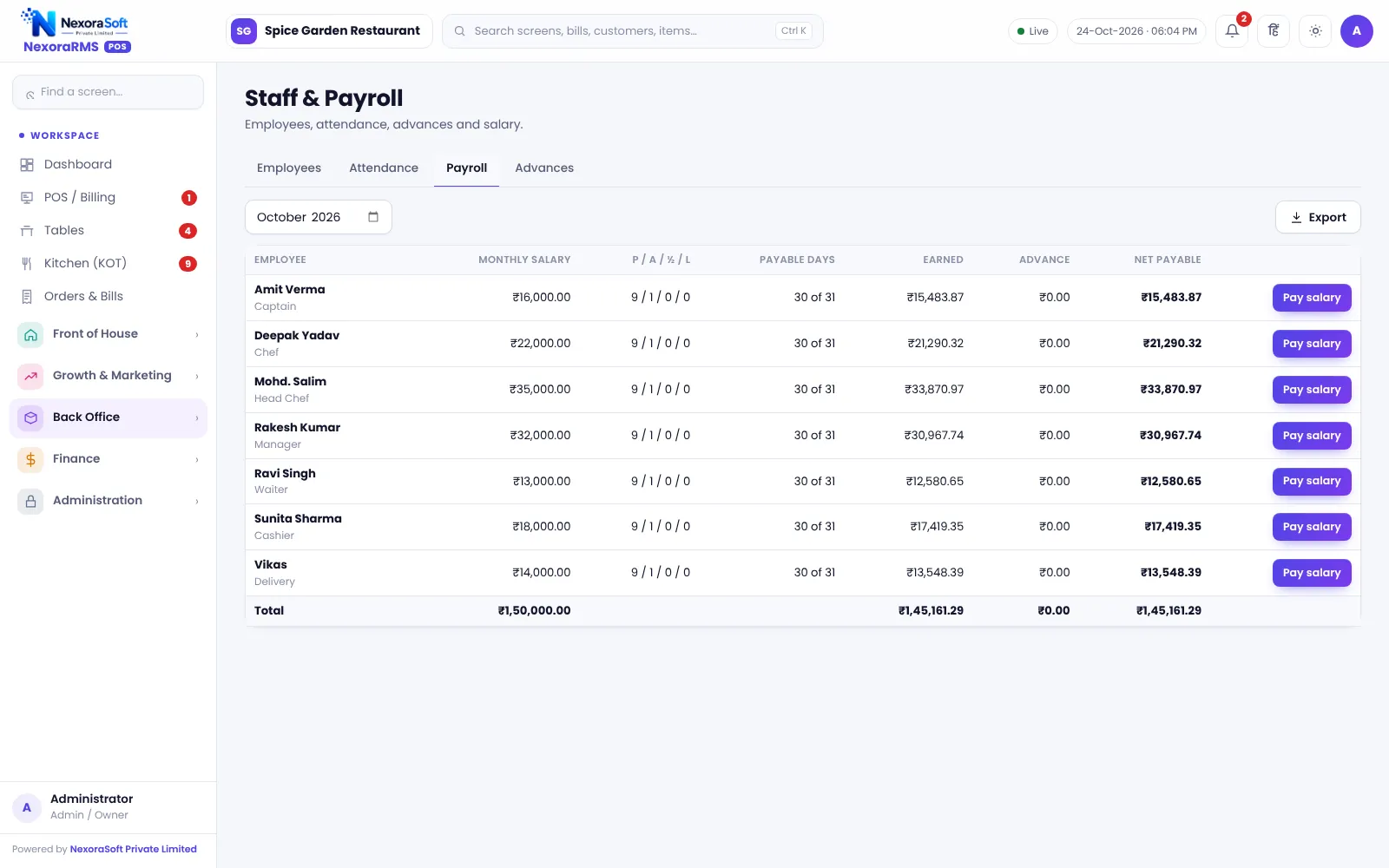Focus the global search field
Viewport: 1389px width, 868px height.
pos(633,31)
